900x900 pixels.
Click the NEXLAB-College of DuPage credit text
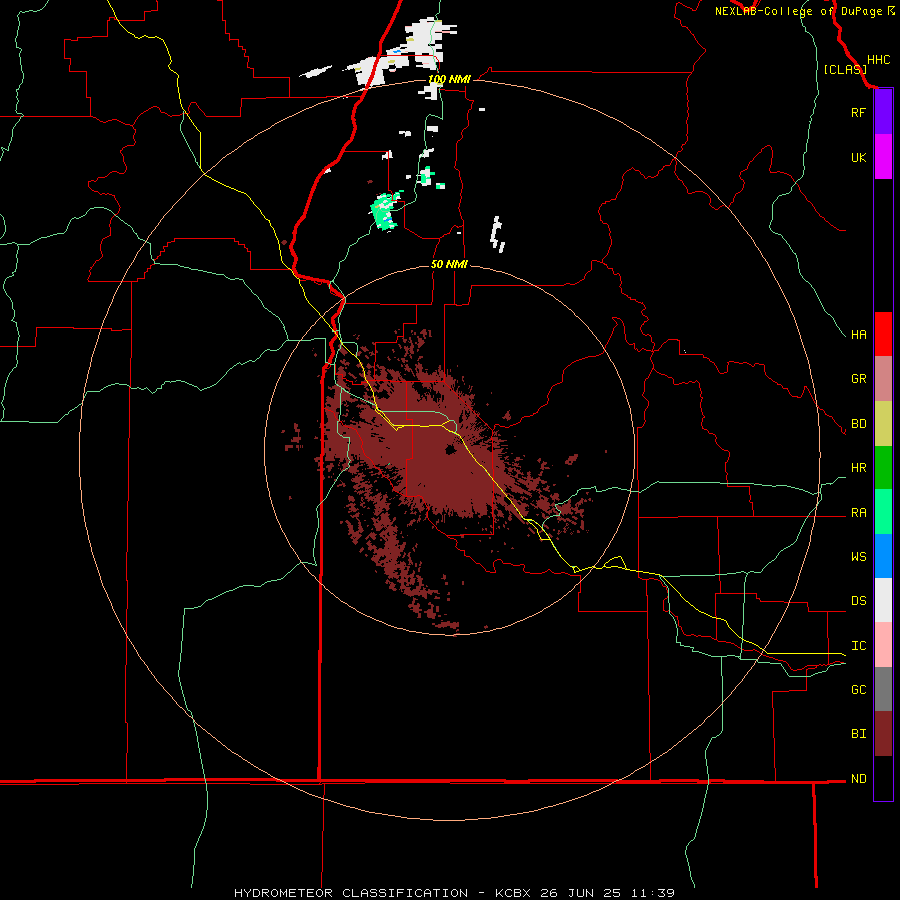pos(799,11)
